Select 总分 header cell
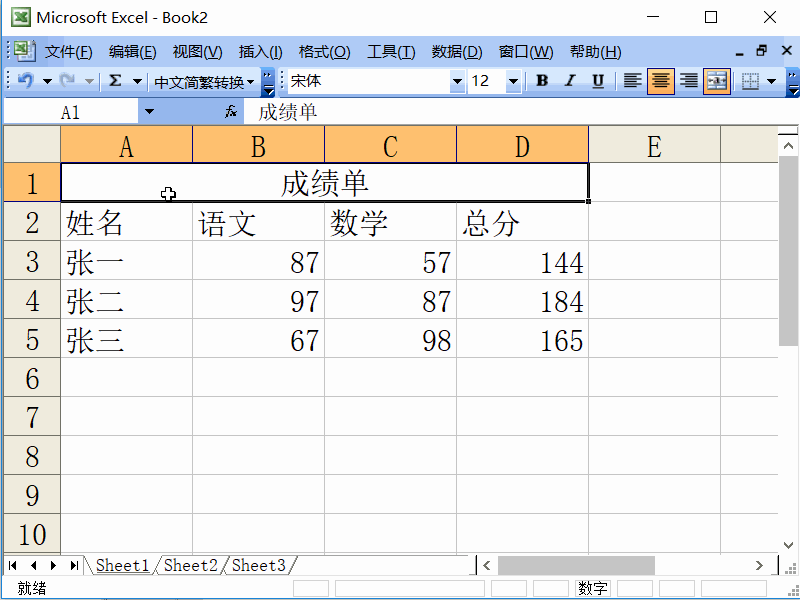This screenshot has height=600, width=800. click(x=522, y=221)
